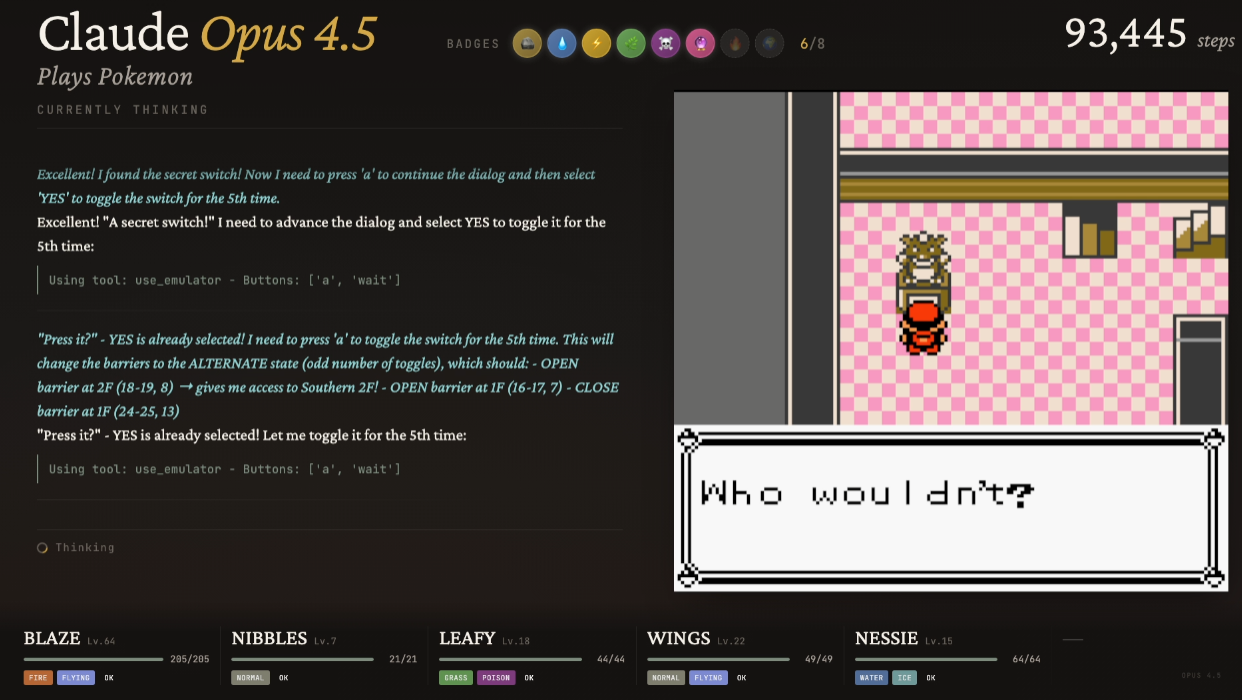Click WINGS' HP bar
The image size is (1242, 700).
tap(718, 659)
